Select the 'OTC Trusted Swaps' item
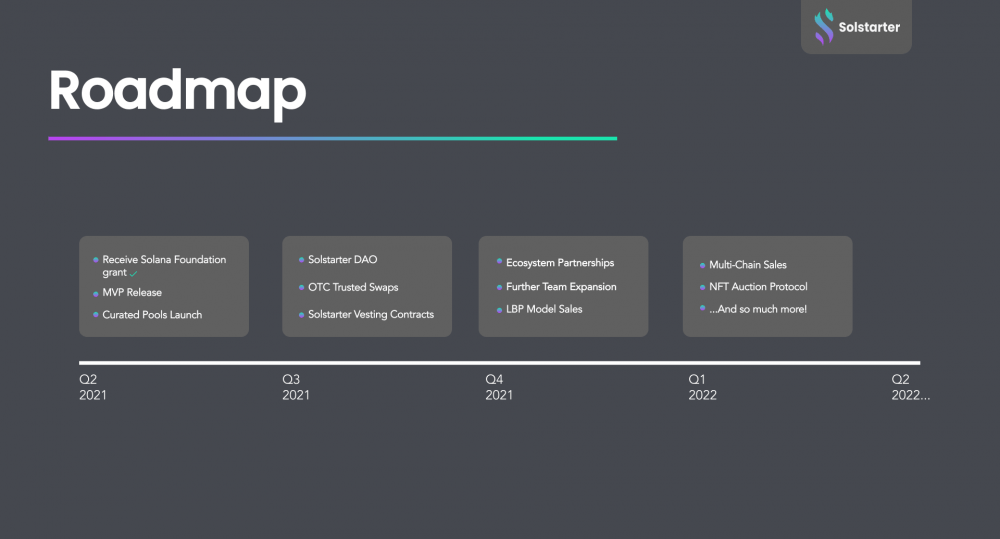The width and height of the screenshot is (1000, 539). 353,287
